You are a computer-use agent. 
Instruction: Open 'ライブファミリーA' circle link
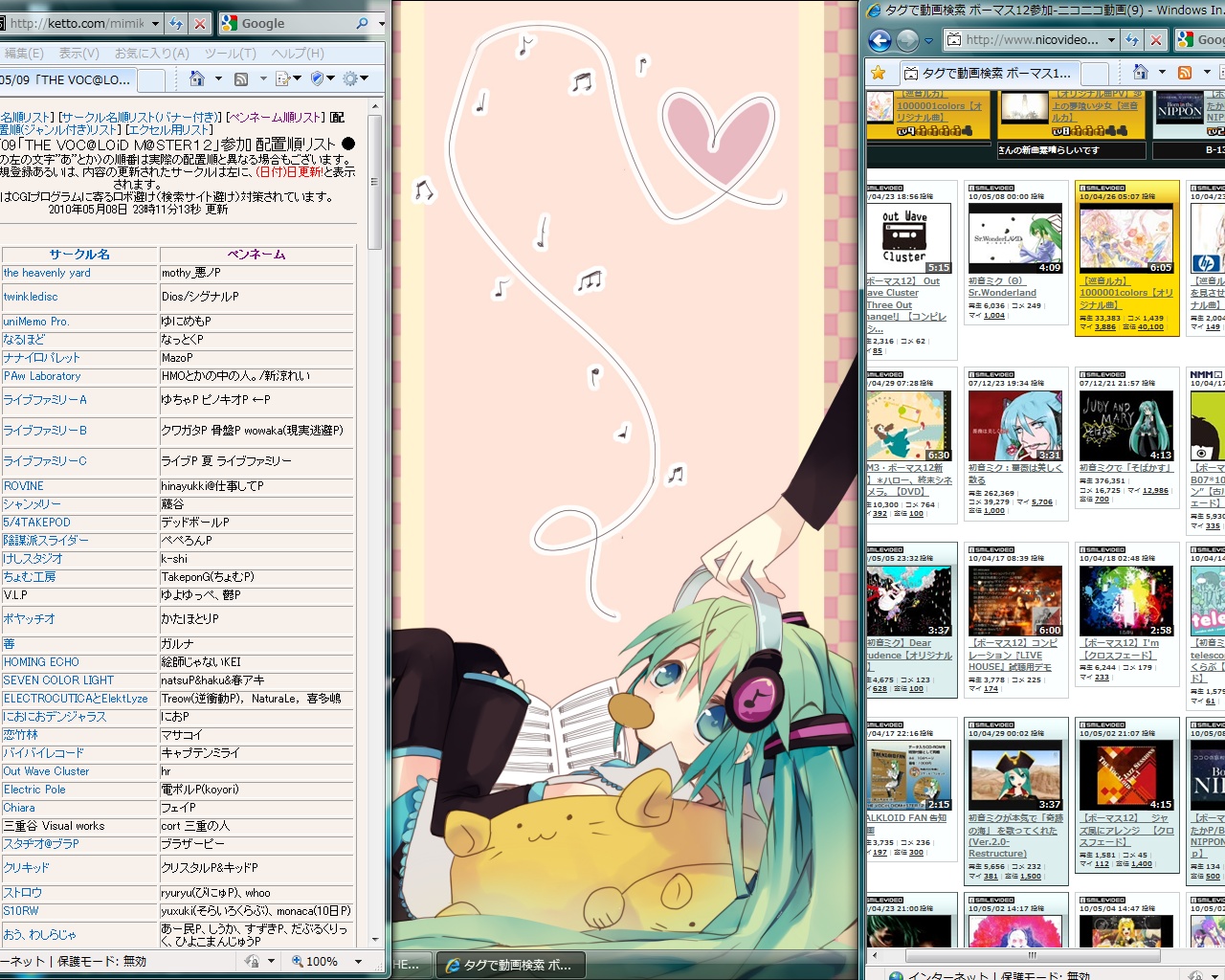(x=45, y=400)
